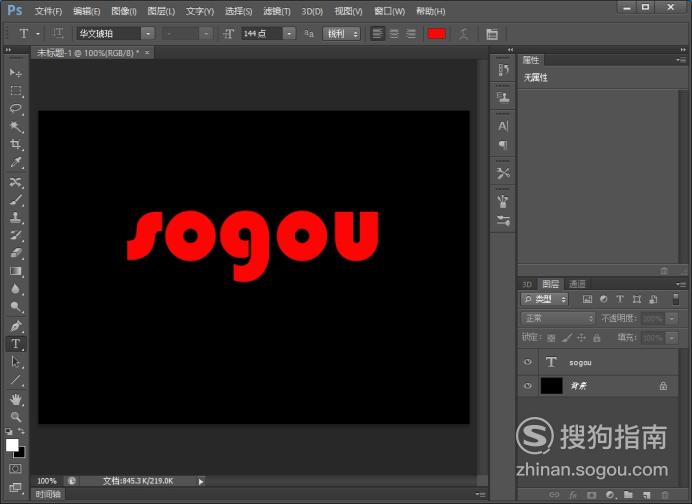Select the Move tool
692x504 pixels.
pos(16,72)
